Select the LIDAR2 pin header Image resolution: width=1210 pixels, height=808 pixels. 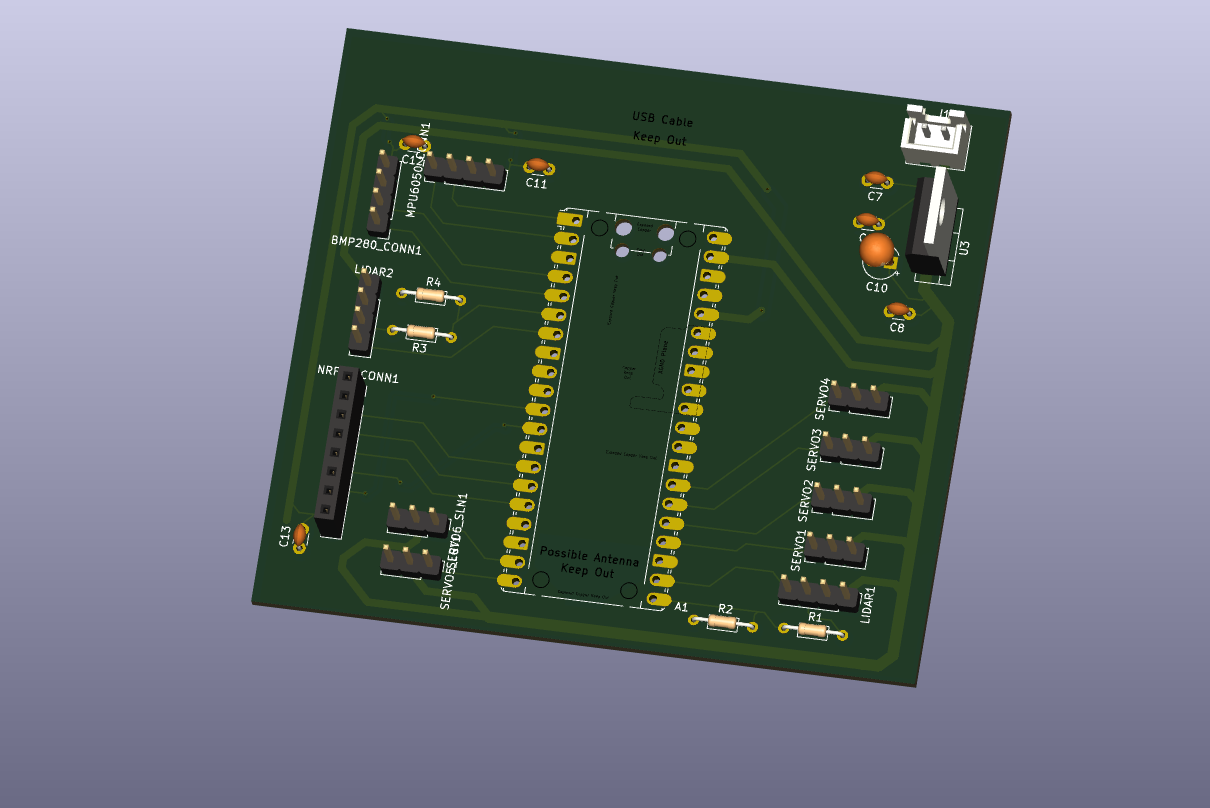(x=363, y=314)
